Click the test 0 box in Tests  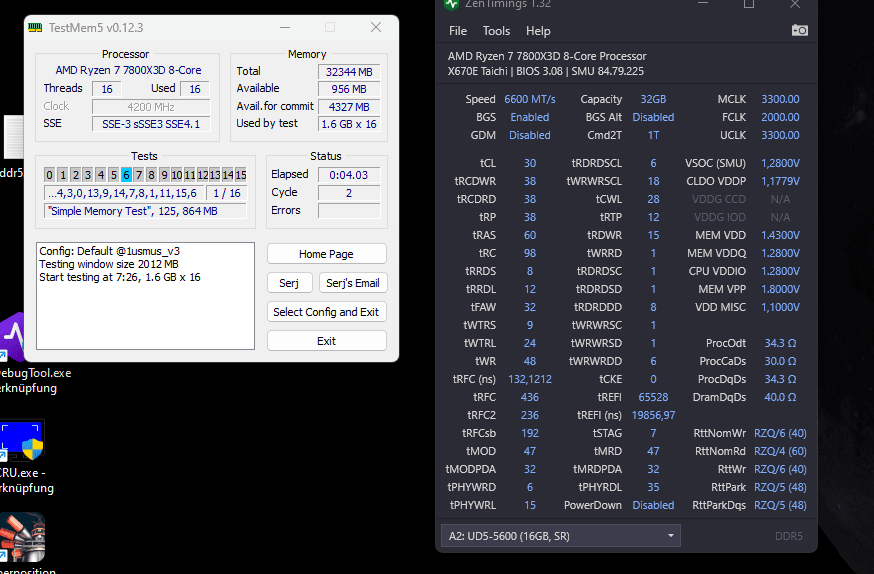49,175
